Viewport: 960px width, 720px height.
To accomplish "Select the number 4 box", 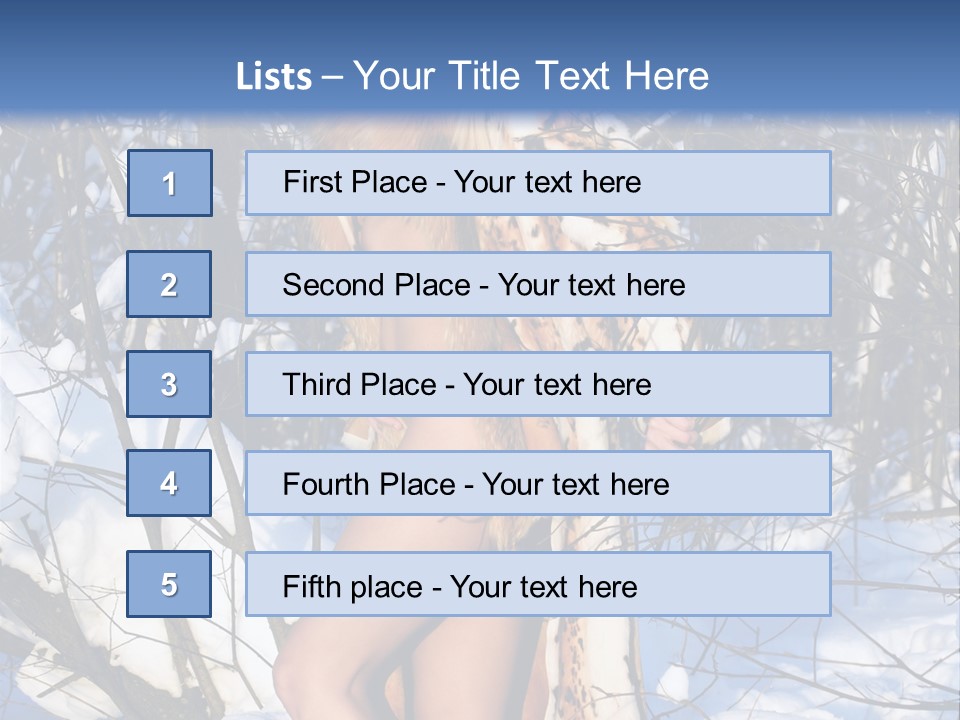I will [169, 483].
